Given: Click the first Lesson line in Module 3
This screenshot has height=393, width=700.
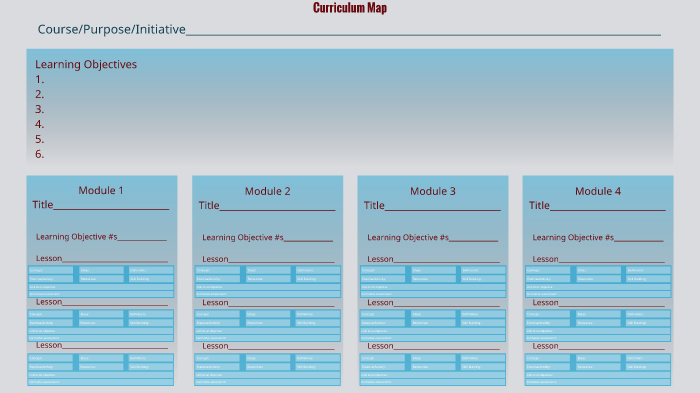Looking at the screenshot, I should coord(433,259).
